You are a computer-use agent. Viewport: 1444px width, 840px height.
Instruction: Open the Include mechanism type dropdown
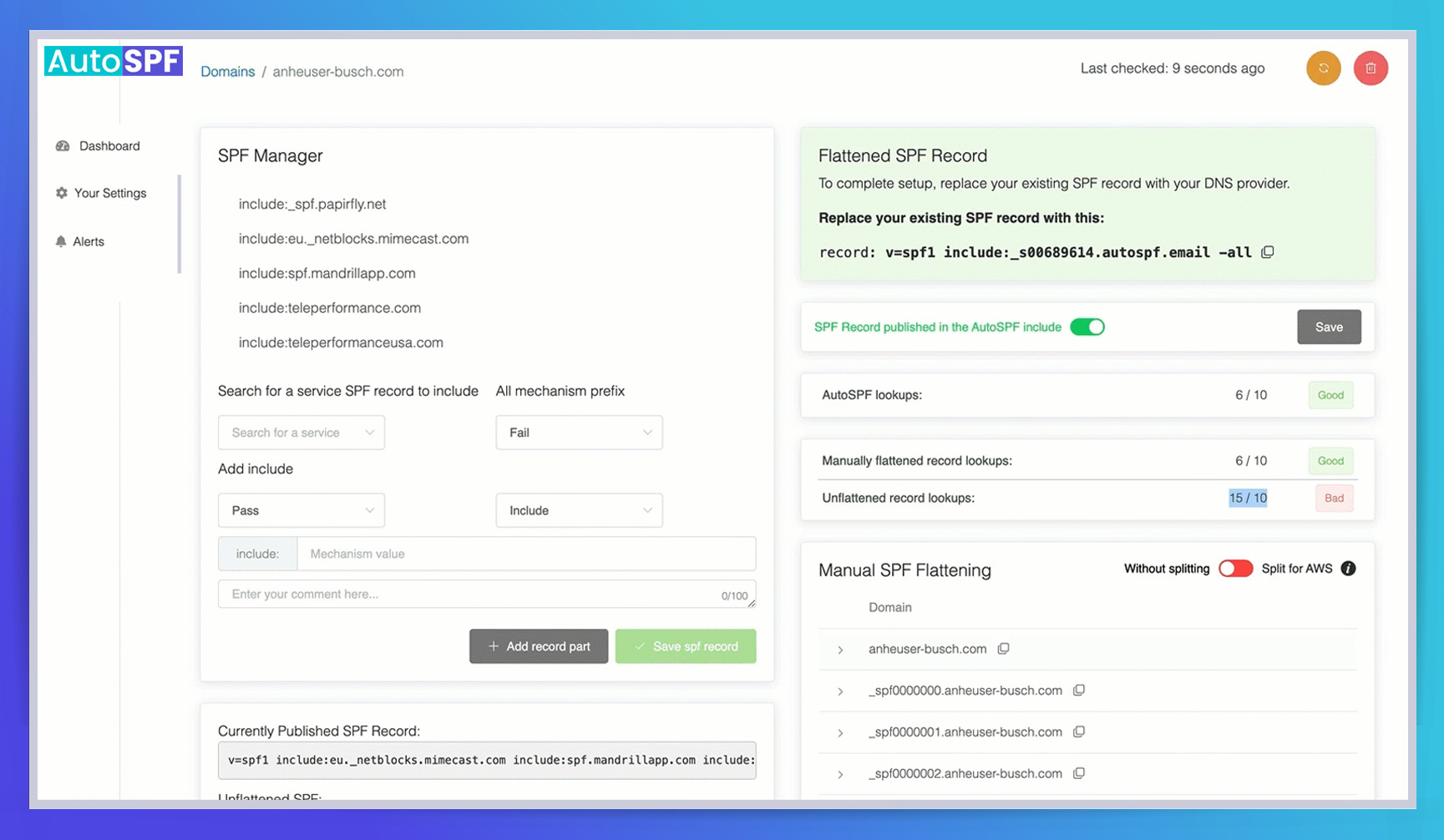579,510
